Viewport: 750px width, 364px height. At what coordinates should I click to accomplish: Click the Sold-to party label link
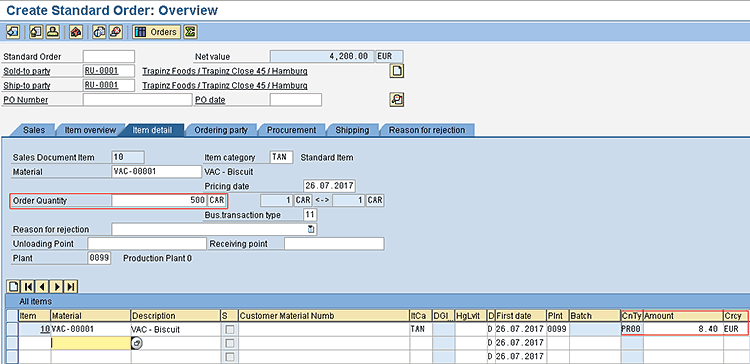(x=27, y=71)
